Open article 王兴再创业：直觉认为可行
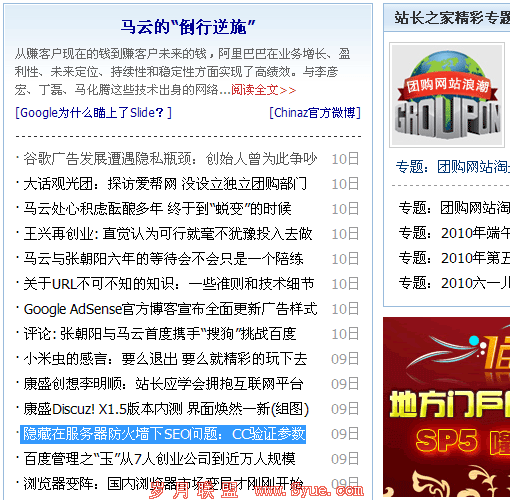The width and height of the screenshot is (510, 500). coord(168,234)
